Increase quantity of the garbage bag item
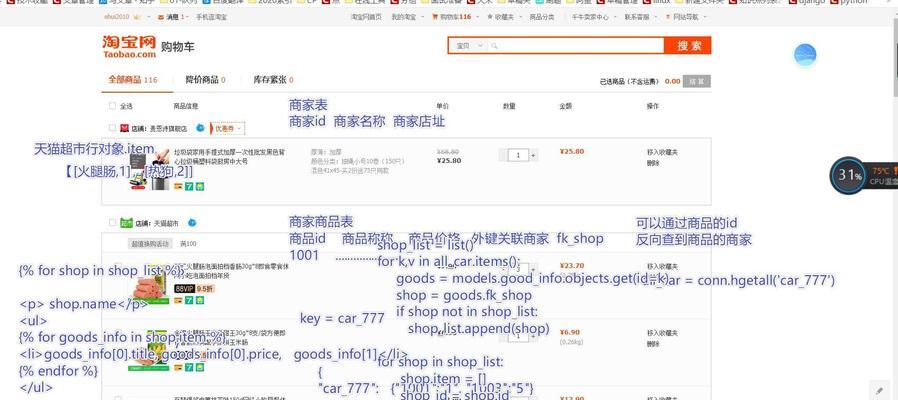 [533, 155]
